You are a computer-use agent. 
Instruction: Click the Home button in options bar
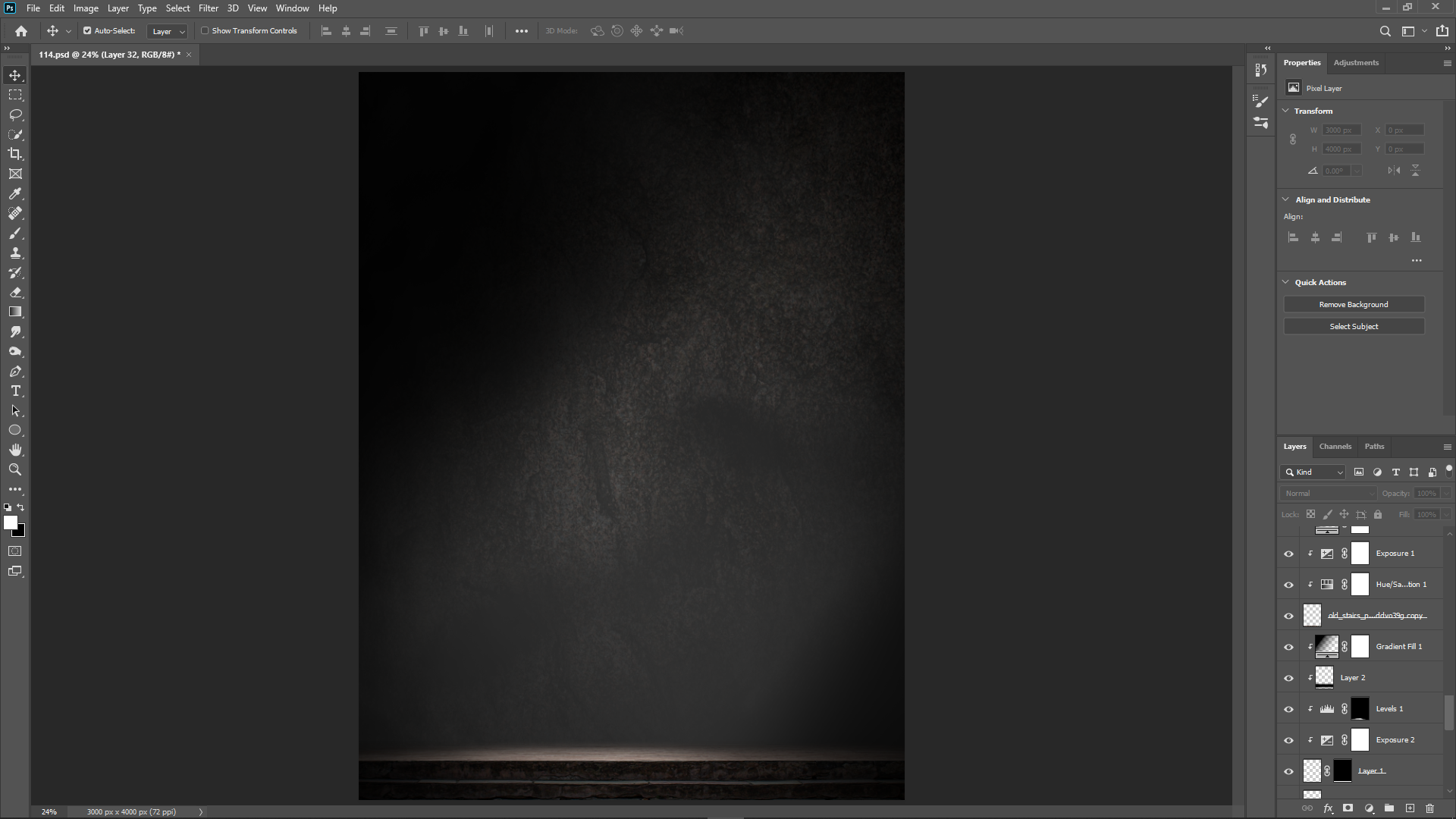(x=21, y=31)
